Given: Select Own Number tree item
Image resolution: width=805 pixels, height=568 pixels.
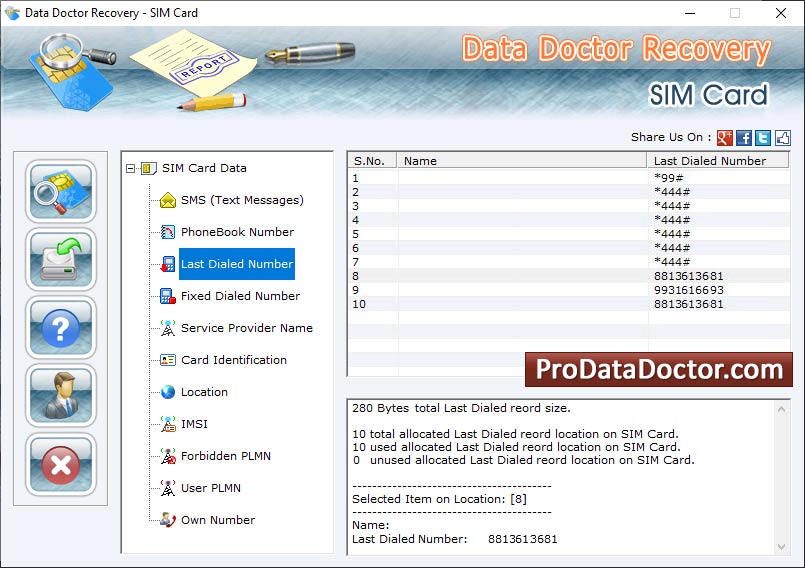Looking at the screenshot, I should coord(218,520).
